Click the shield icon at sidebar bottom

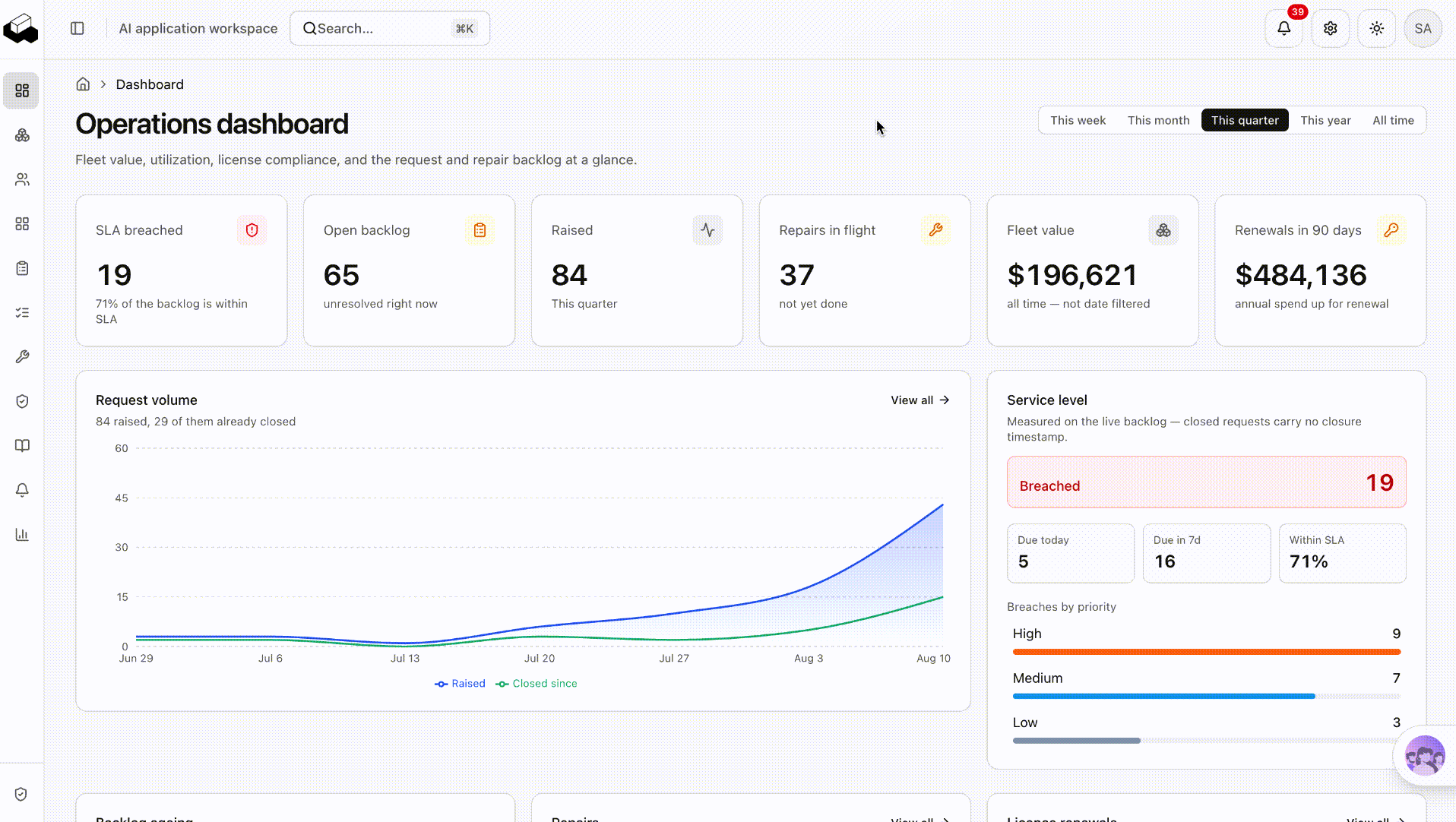pyautogui.click(x=21, y=794)
